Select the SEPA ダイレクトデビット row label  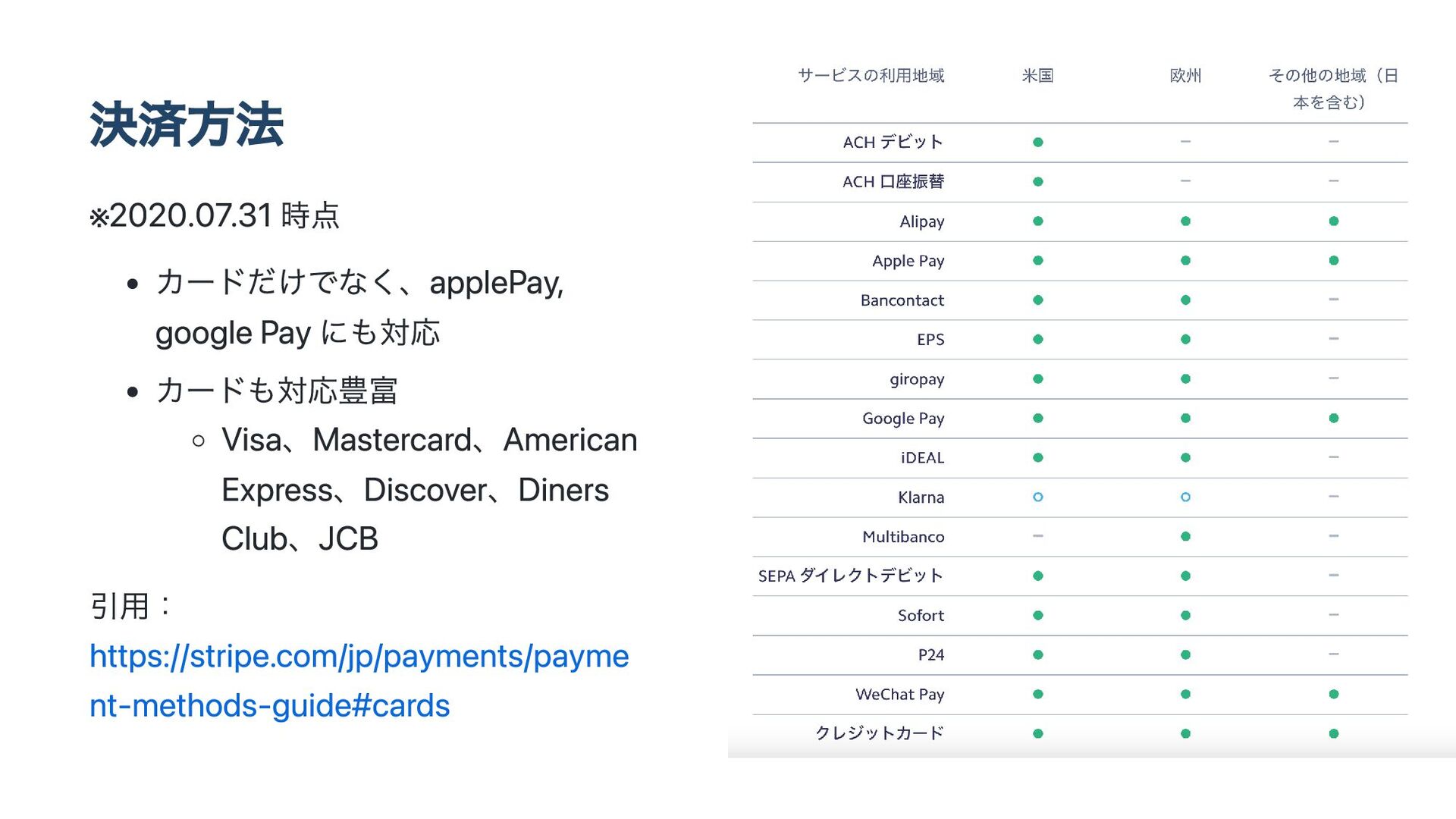pyautogui.click(x=851, y=576)
